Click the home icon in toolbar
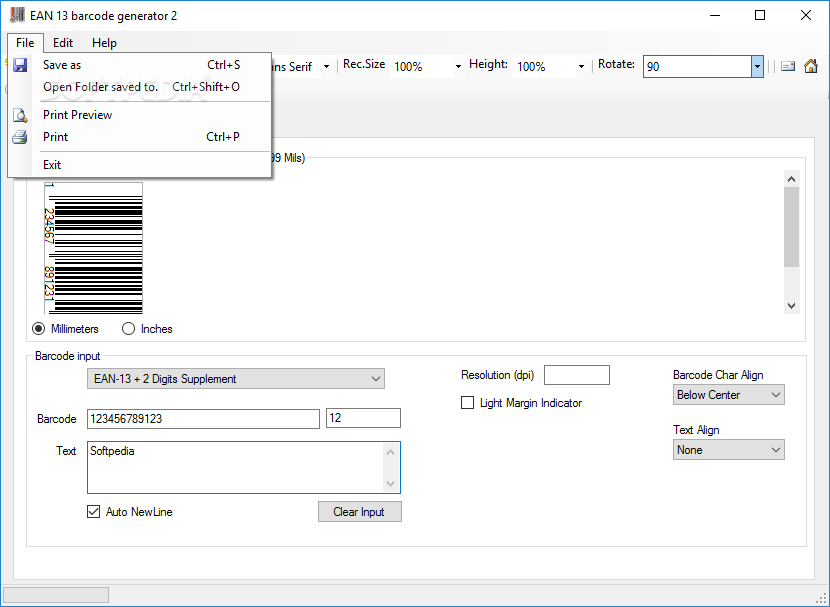Screen dimensions: 830x607 point(810,66)
